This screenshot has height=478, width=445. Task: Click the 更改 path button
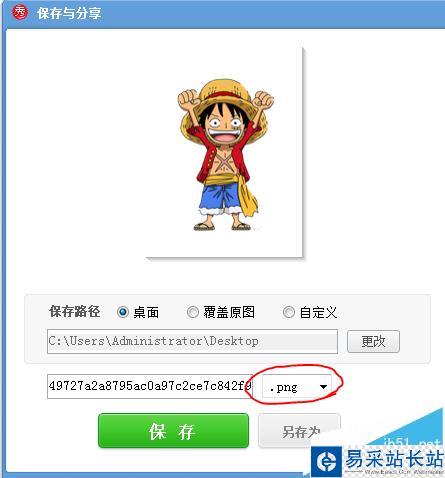[373, 341]
